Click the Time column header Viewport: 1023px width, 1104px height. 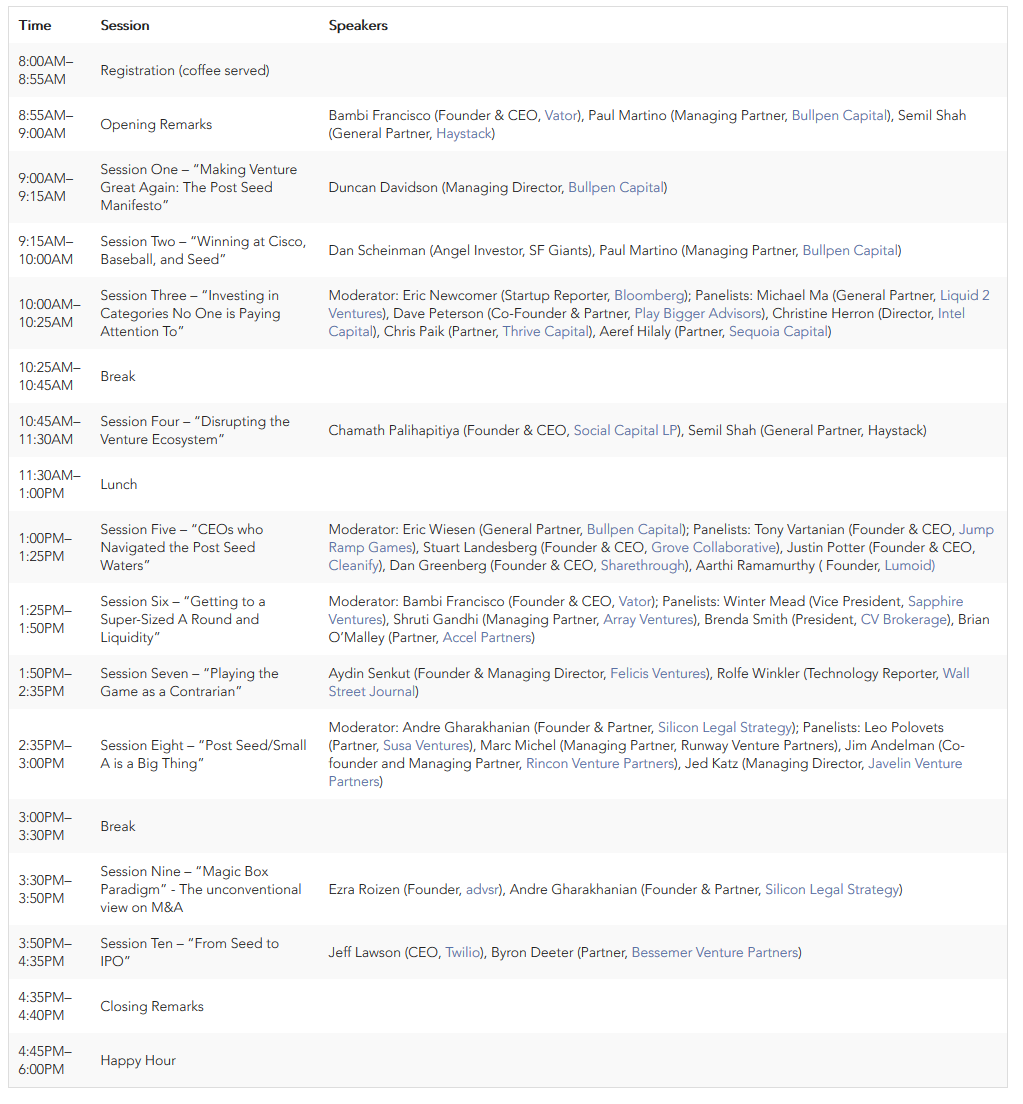[x=35, y=26]
